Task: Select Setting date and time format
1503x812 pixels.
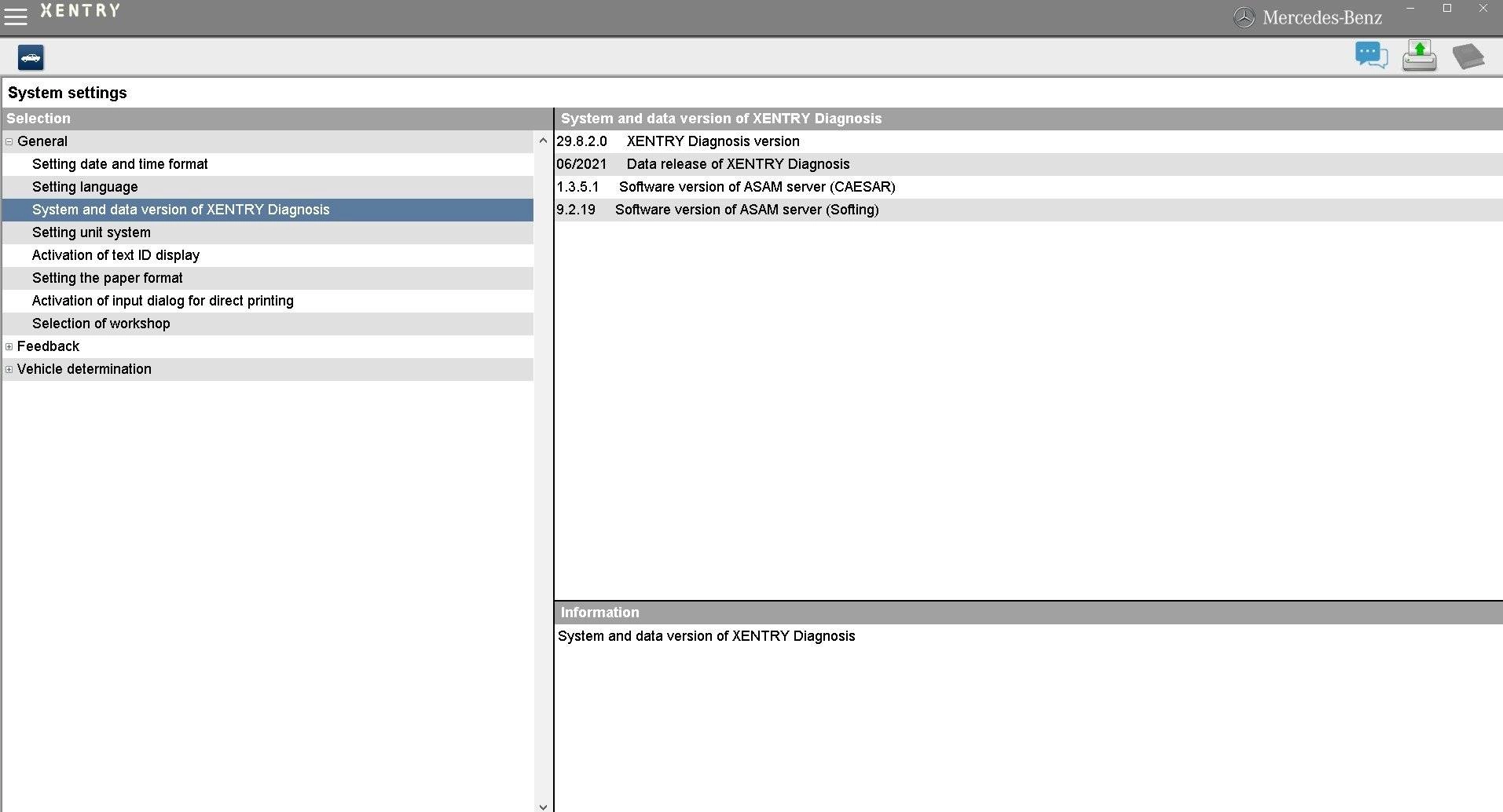Action: pos(267,164)
